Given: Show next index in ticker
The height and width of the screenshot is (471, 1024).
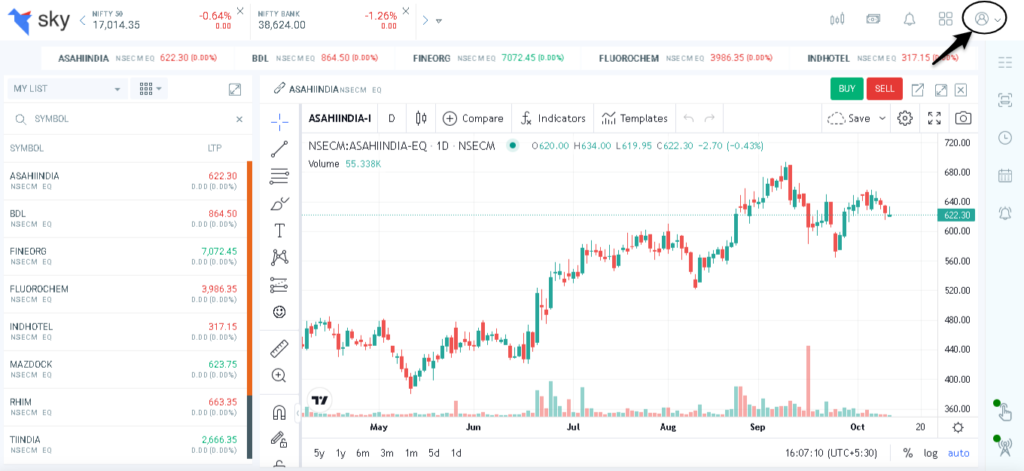Looking at the screenshot, I should point(425,20).
